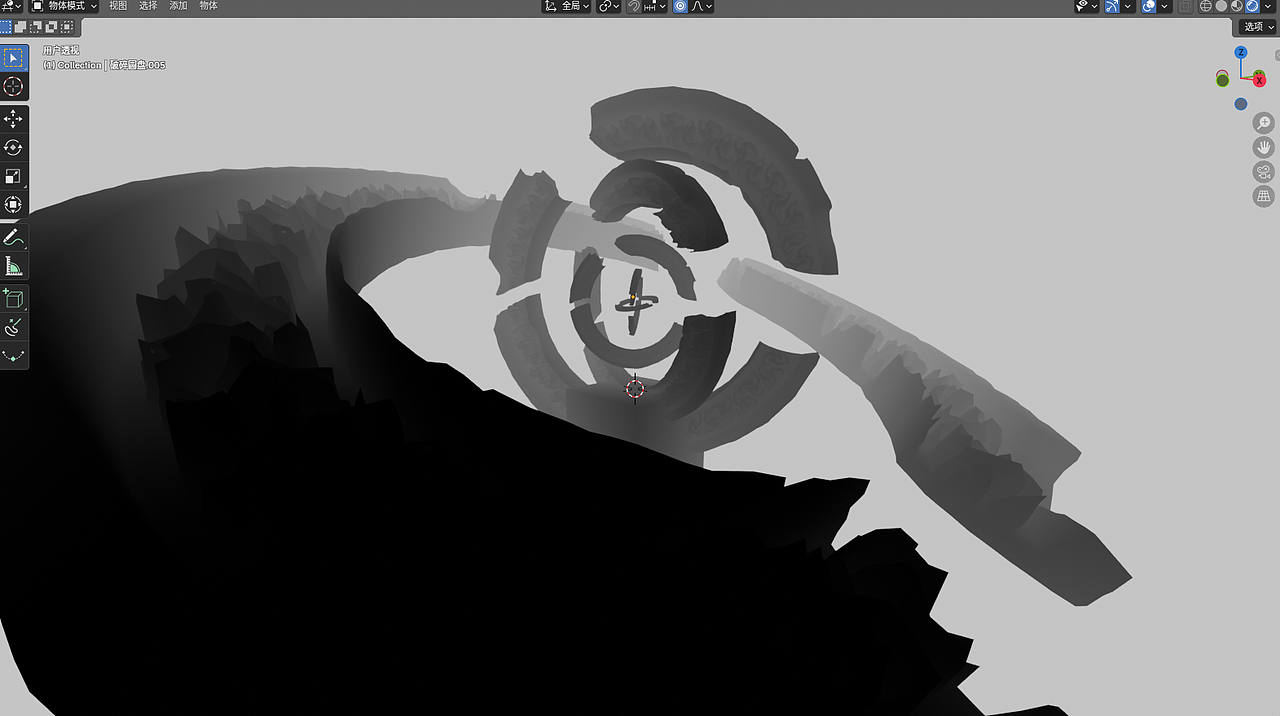Click the zoom view magnifier button
This screenshot has width=1280, height=716.
click(1264, 122)
